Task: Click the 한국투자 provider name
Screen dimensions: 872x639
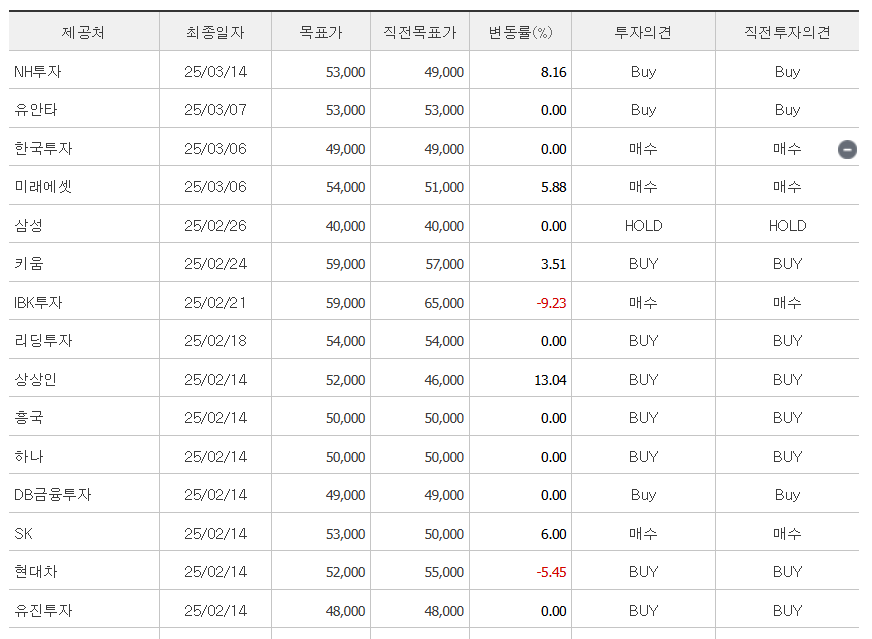Action: [43, 148]
